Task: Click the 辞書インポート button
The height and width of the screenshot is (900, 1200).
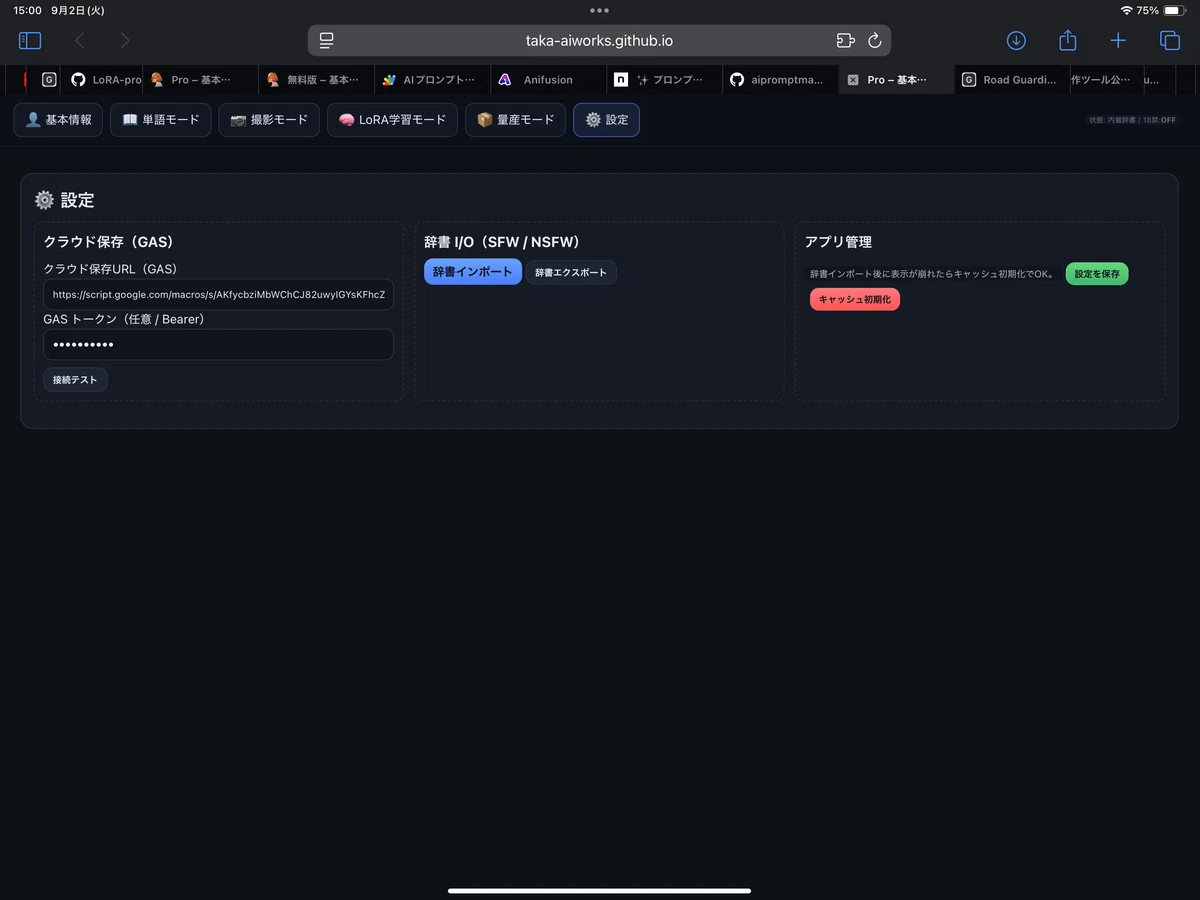Action: point(473,272)
